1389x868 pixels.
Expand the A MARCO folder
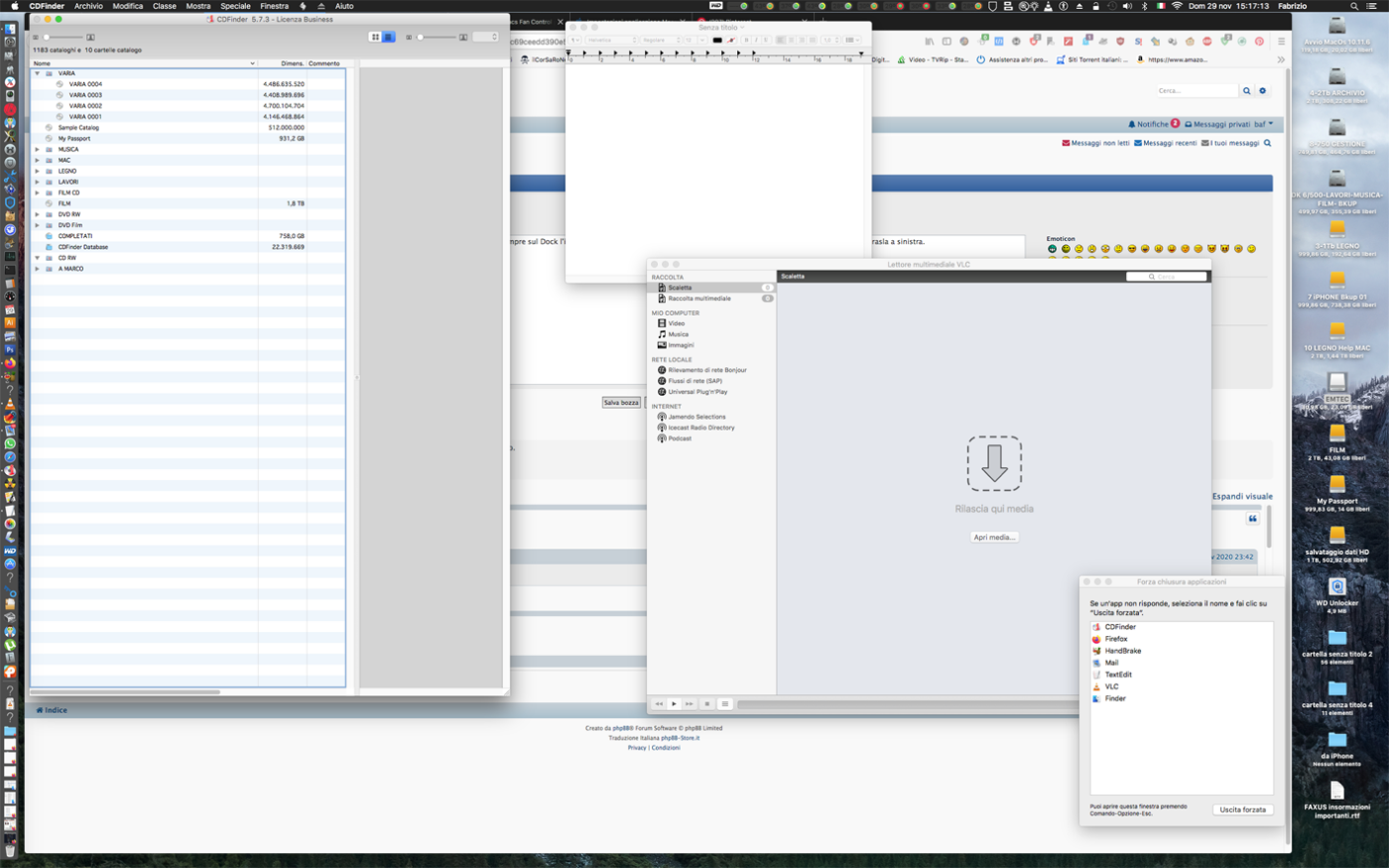[38, 269]
